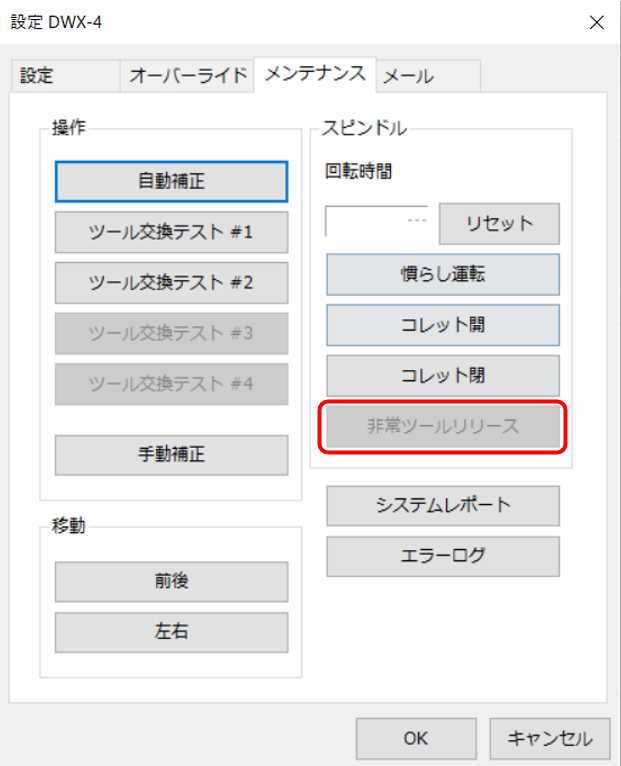Open the システムレポート
The image size is (621, 766).
click(442, 506)
